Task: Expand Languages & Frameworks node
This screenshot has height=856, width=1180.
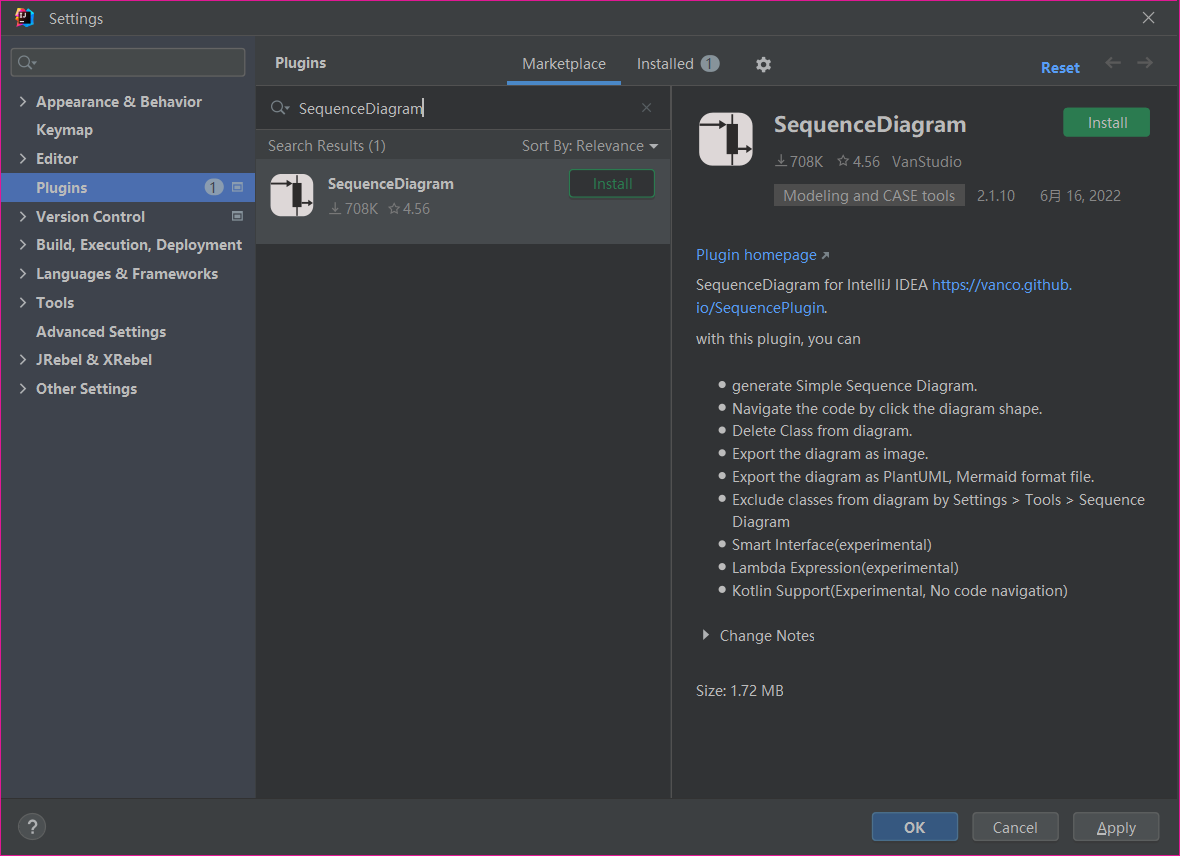Action: (x=23, y=274)
